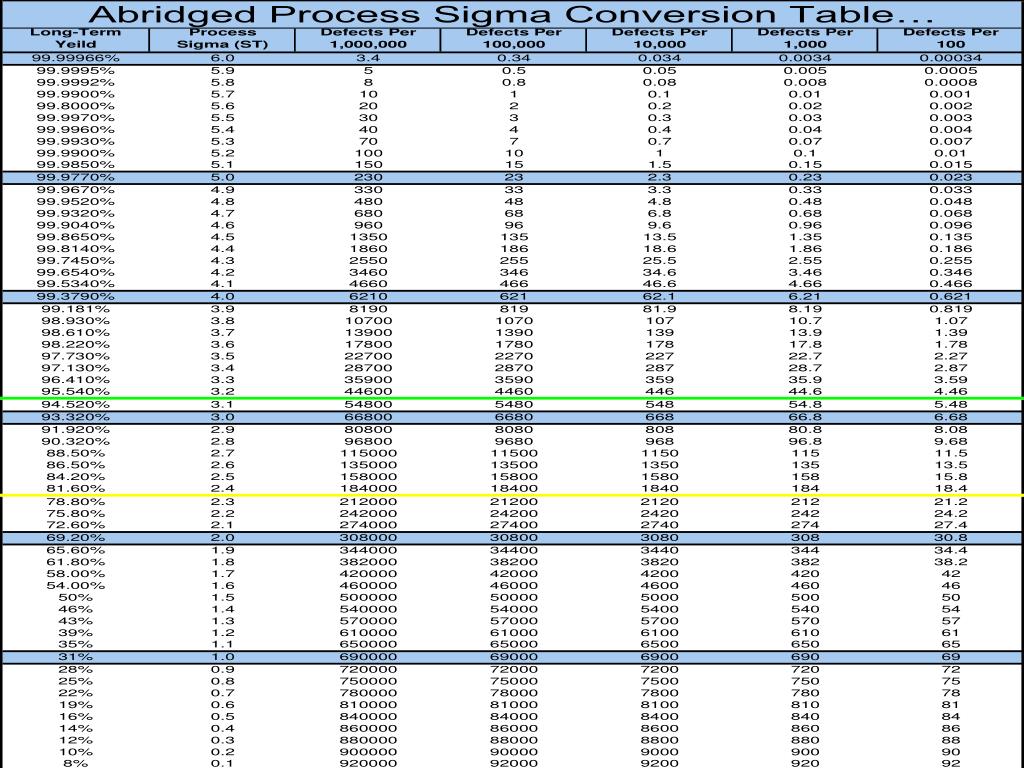Click the 'Defects Per 1,000,000' column header

[368, 39]
